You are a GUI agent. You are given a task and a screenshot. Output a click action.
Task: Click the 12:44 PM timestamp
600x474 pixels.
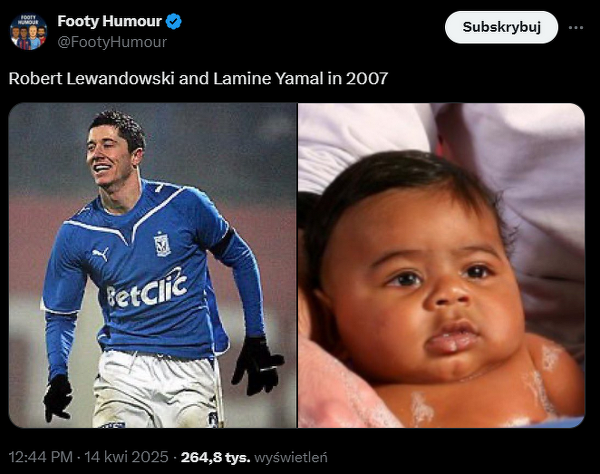pos(41,457)
